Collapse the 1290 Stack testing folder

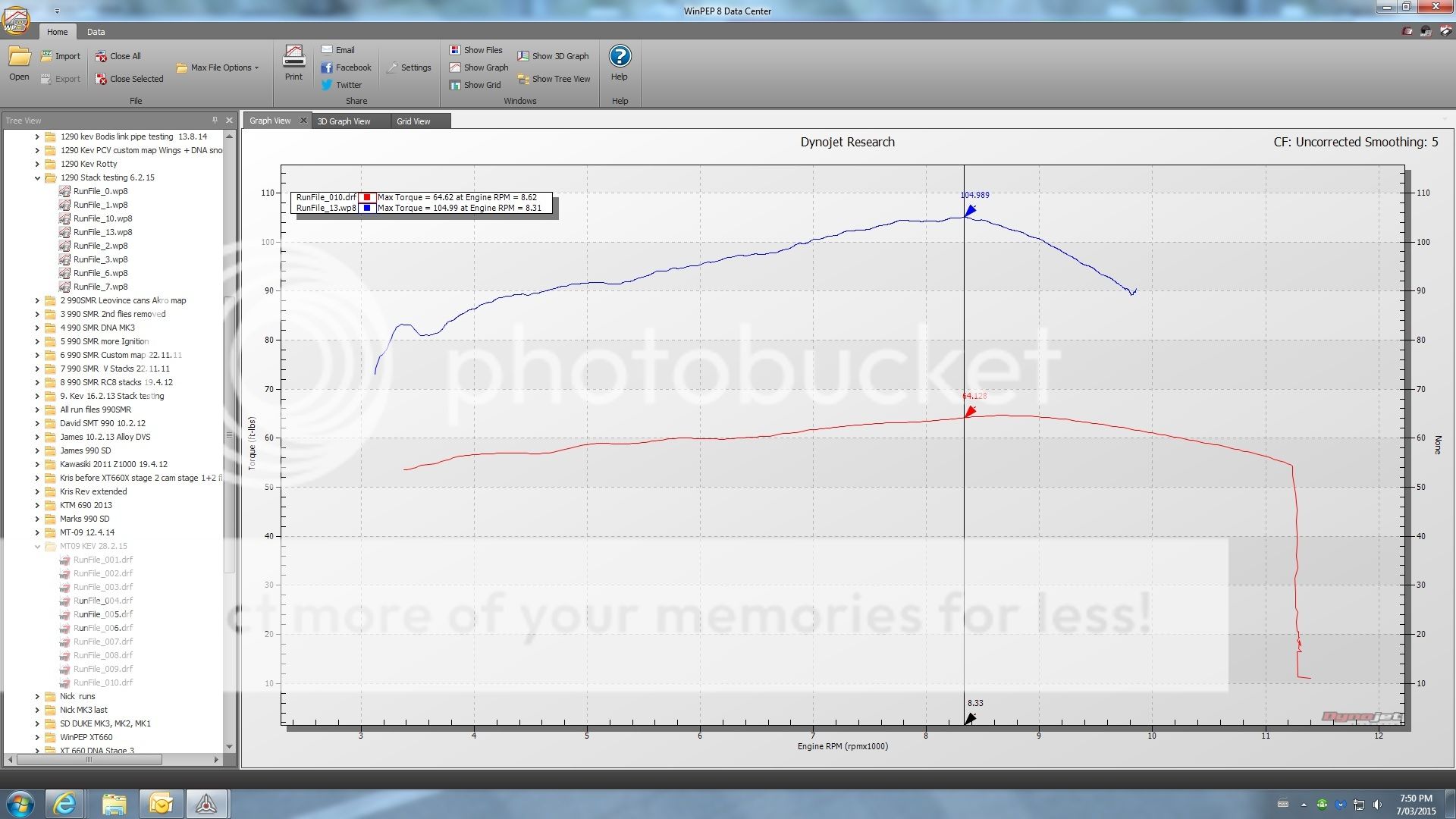pos(37,177)
